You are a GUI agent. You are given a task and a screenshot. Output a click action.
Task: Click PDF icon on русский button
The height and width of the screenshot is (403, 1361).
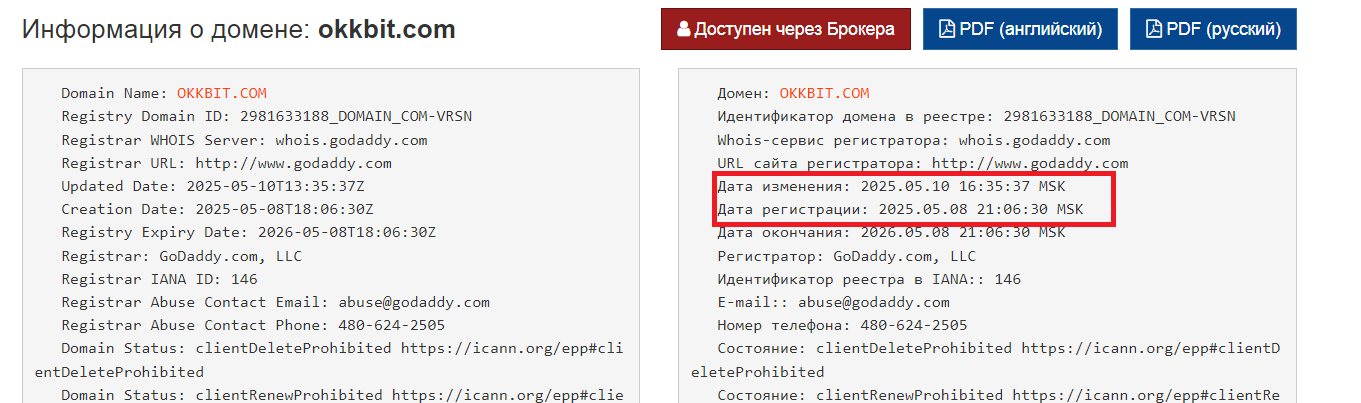tap(1154, 29)
